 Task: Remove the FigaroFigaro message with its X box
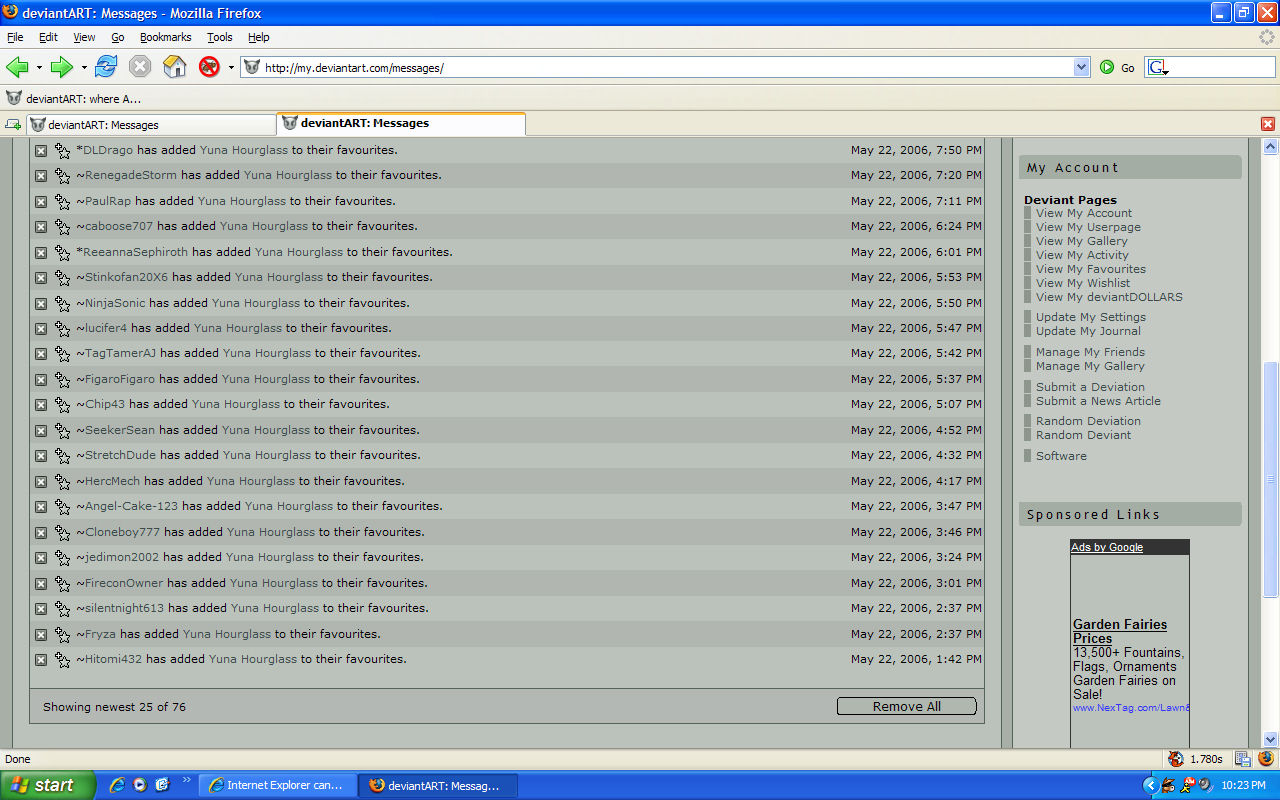tap(41, 380)
